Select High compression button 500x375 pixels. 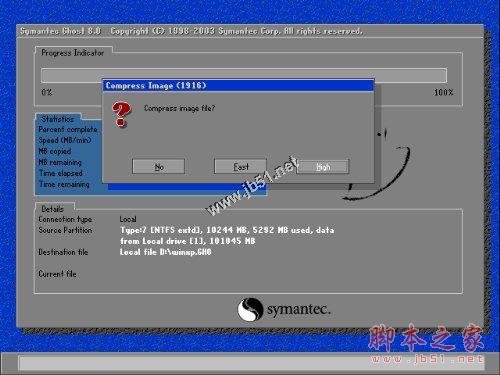click(x=323, y=166)
